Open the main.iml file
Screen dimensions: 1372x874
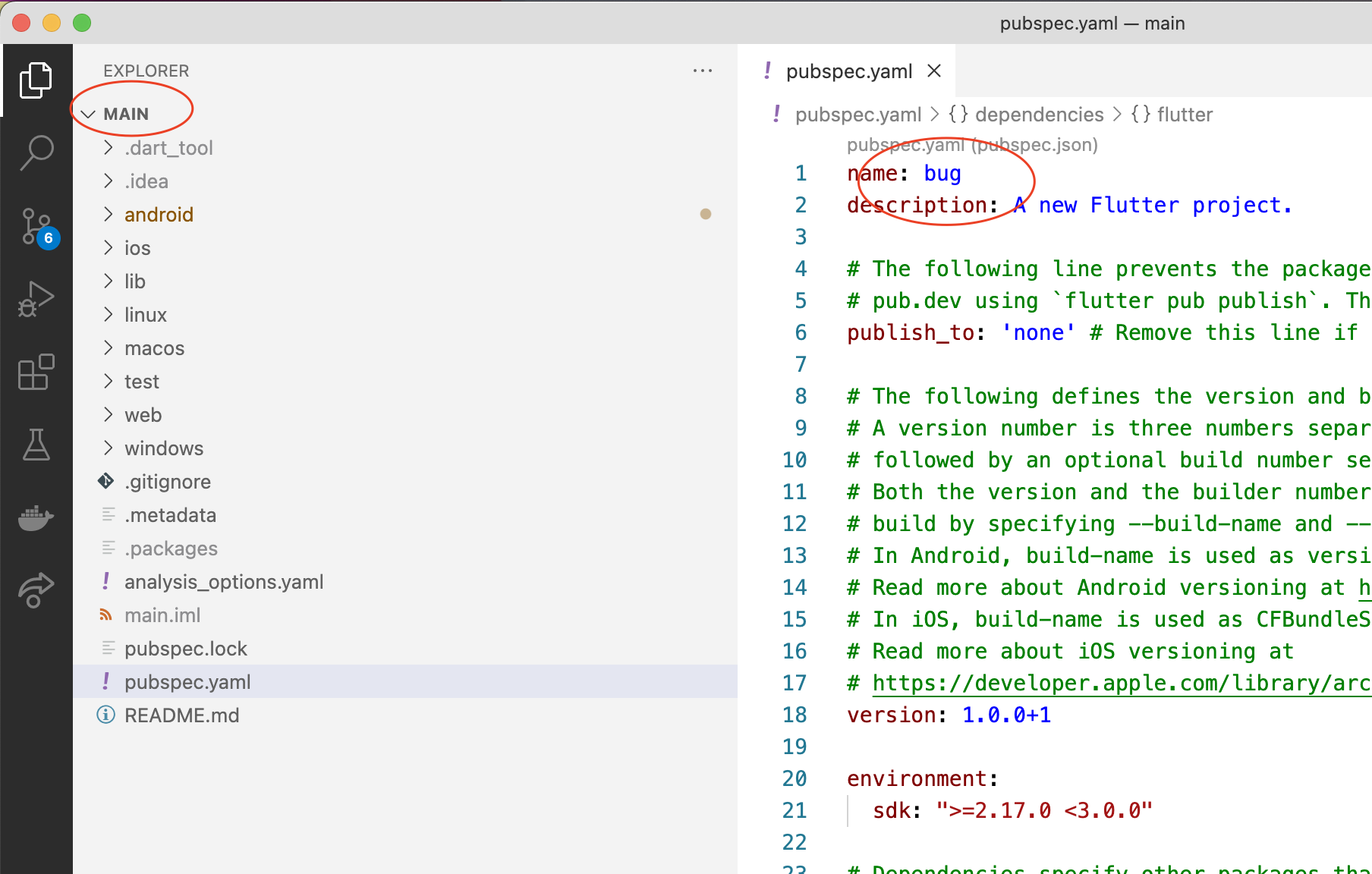coord(405,615)
